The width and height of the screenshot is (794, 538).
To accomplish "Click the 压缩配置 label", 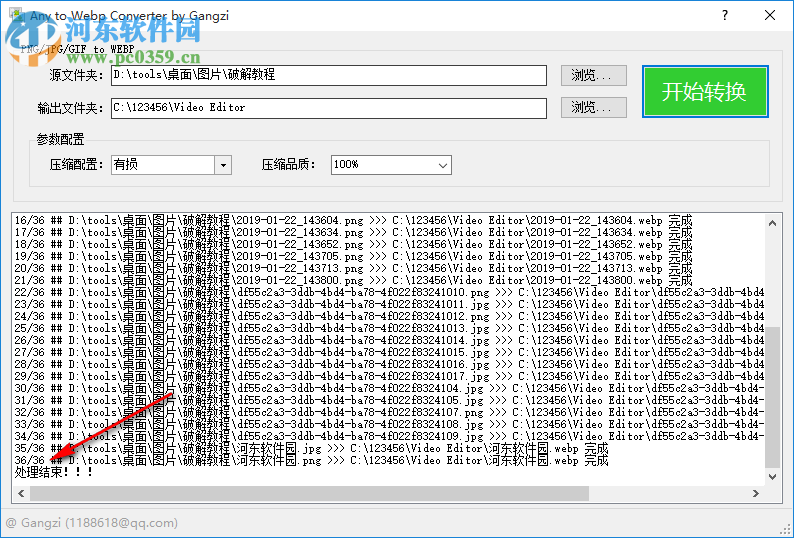I will [76, 165].
